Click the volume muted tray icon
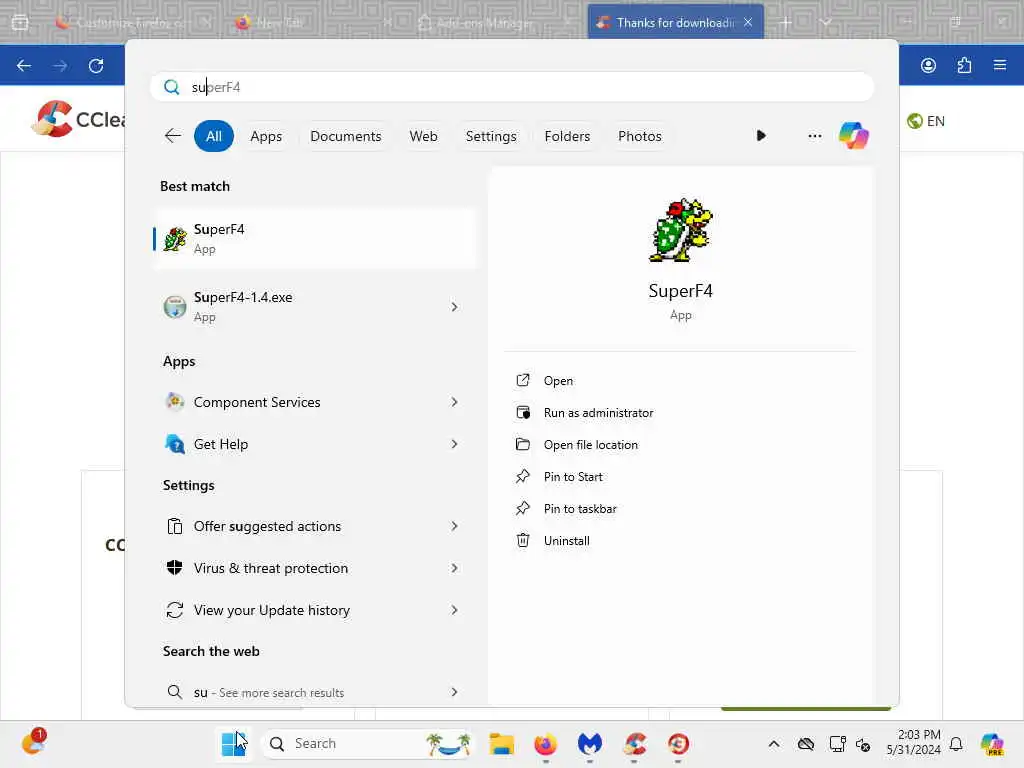This screenshot has height=768, width=1024. (x=863, y=744)
